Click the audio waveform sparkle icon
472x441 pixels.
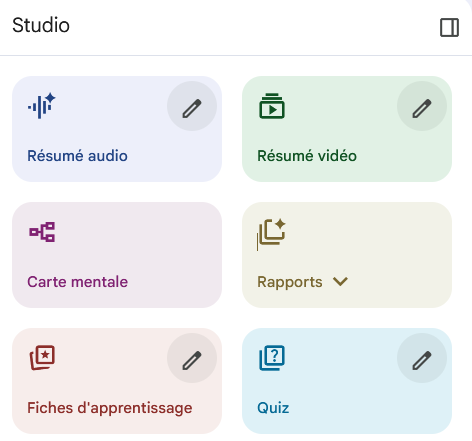pyautogui.click(x=41, y=106)
